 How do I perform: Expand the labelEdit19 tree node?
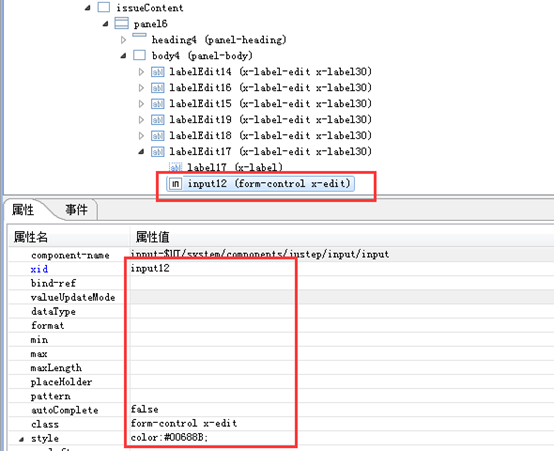coord(141,120)
